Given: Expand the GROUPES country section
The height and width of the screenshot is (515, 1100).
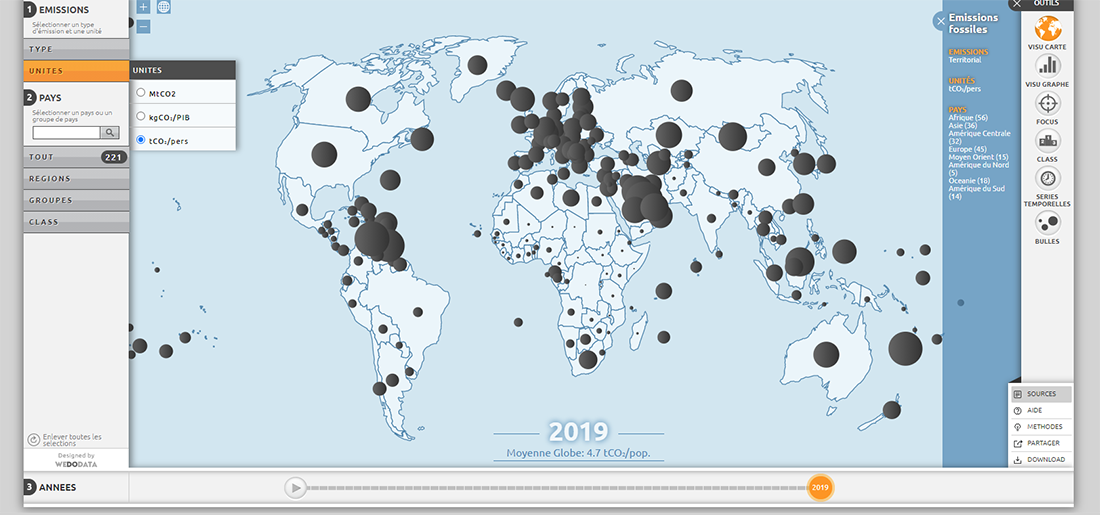Looking at the screenshot, I should [76, 200].
